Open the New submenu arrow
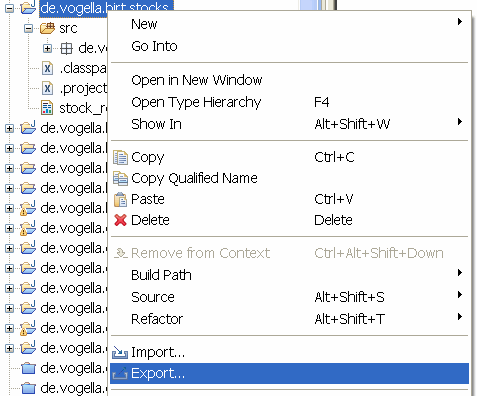 [460, 22]
